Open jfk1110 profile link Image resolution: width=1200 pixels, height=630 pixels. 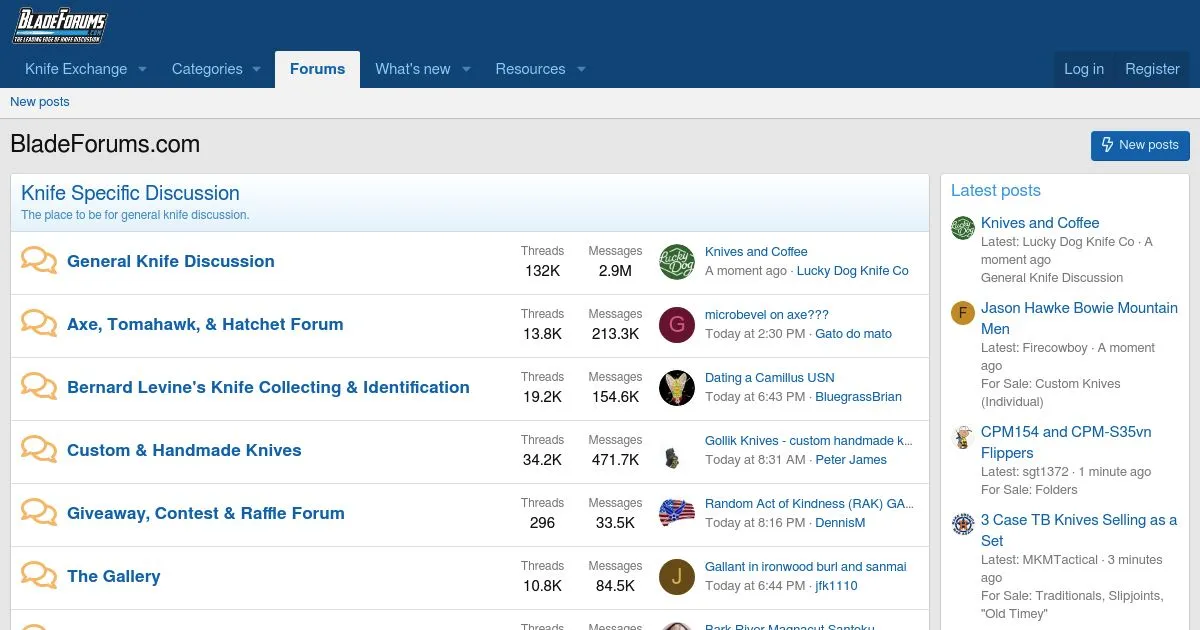(x=836, y=586)
